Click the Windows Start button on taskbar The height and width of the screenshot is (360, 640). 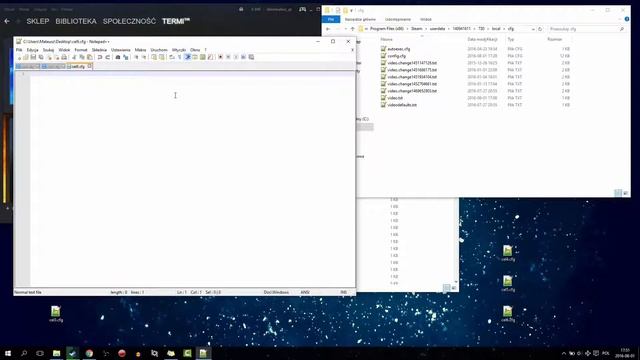click(x=8, y=353)
